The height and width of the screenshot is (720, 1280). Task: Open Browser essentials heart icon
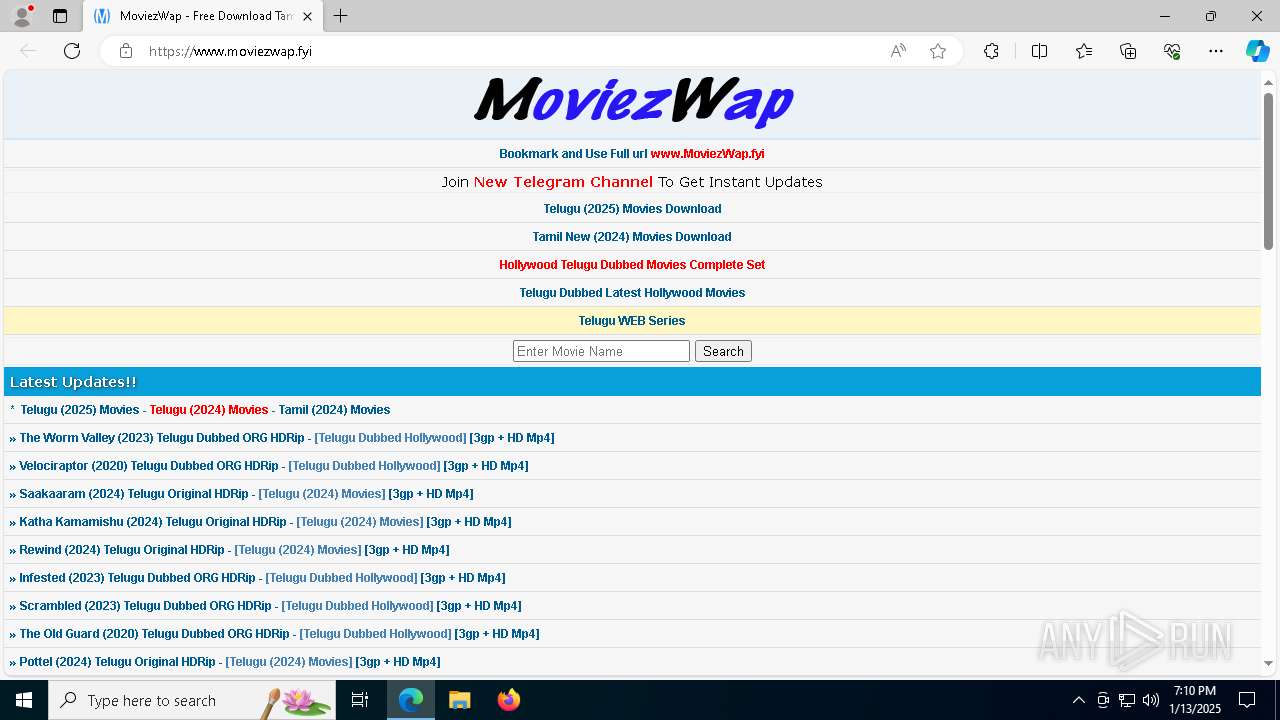coord(1172,51)
